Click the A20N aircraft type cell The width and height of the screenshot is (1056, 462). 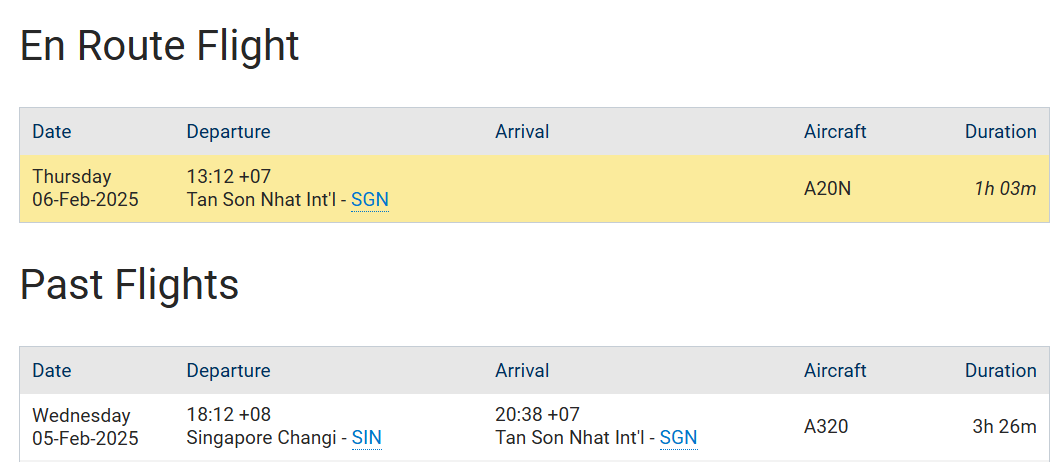pos(827,189)
